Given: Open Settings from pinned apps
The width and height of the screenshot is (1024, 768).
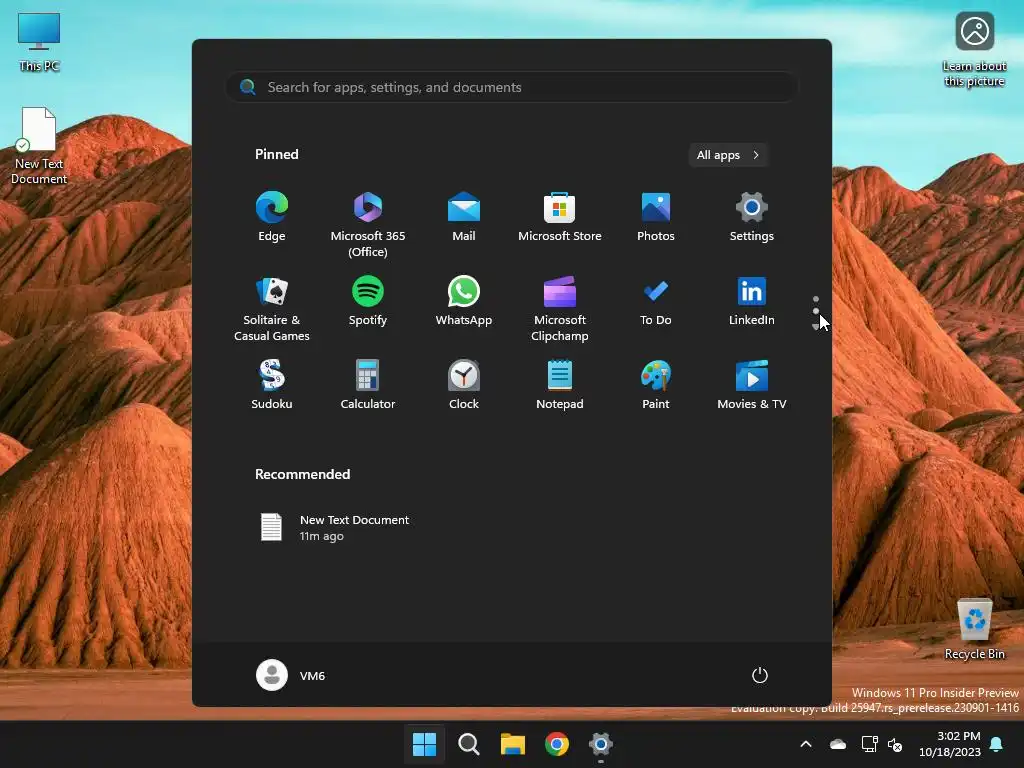Looking at the screenshot, I should tap(752, 217).
